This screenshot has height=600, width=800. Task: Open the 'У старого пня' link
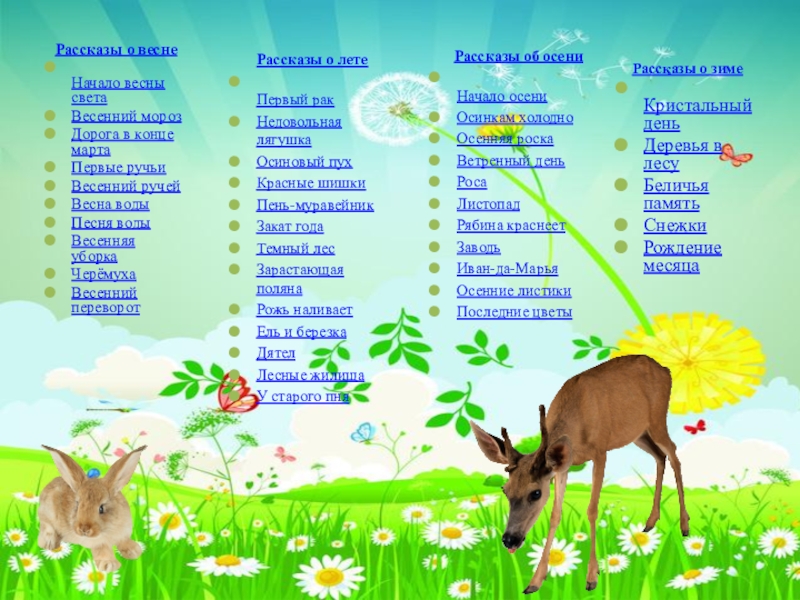[x=303, y=396]
